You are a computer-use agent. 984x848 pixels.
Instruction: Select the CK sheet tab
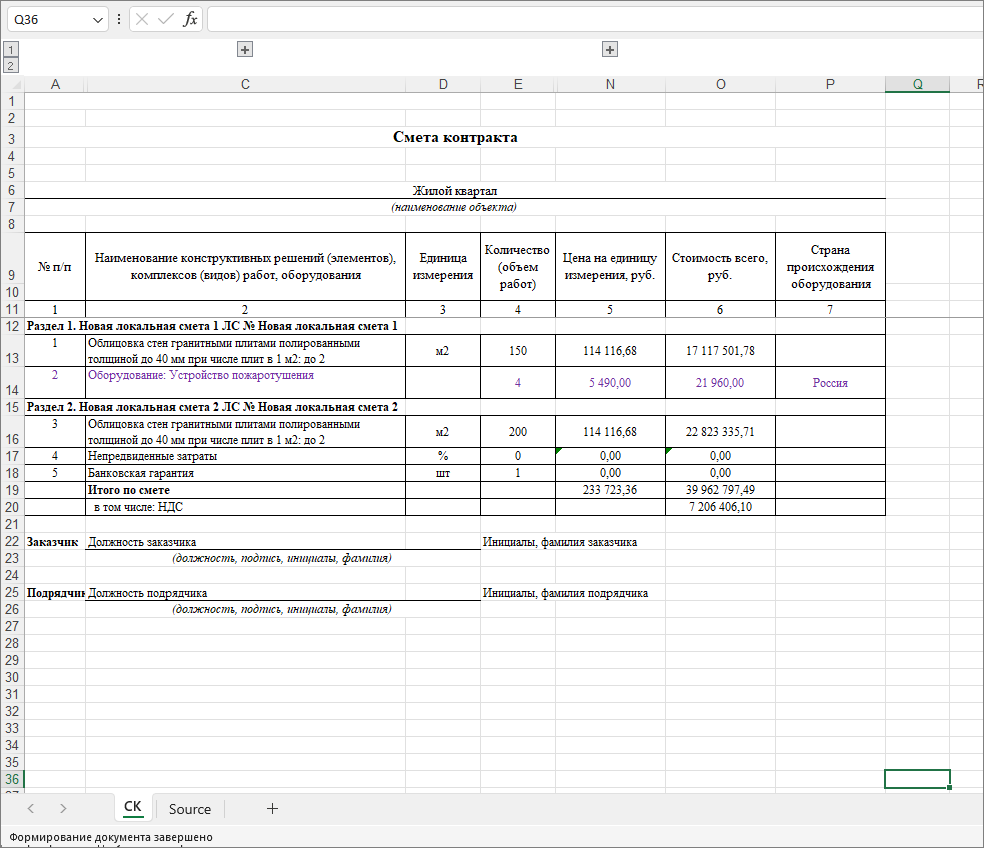132,808
